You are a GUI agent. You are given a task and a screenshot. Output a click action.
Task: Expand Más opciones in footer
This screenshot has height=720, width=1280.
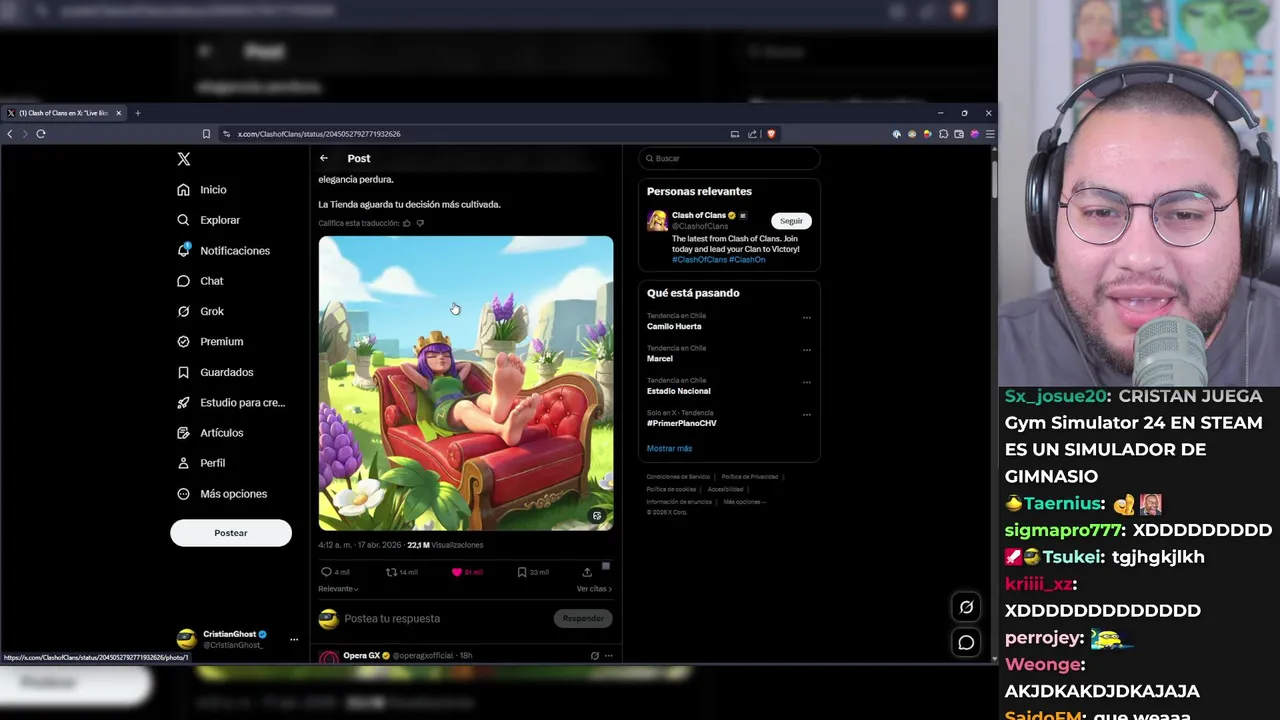[x=744, y=501]
